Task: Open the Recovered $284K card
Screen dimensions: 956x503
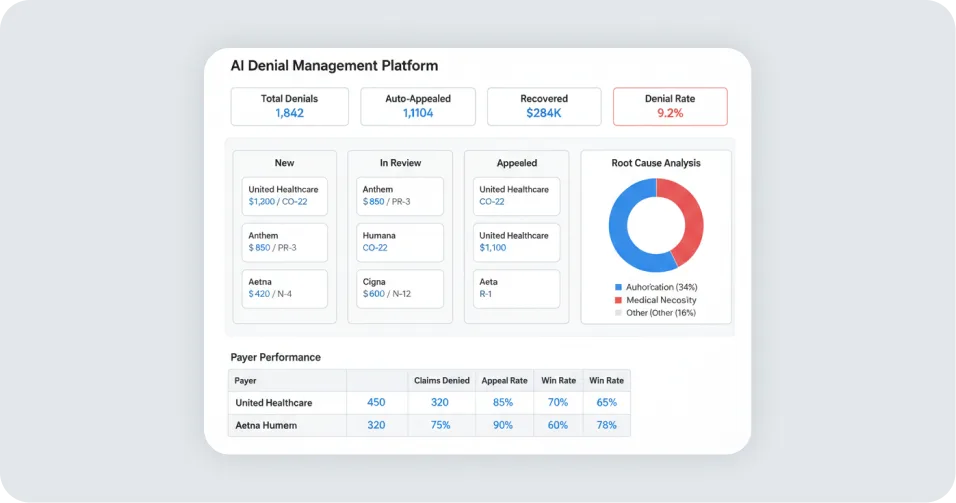Action: (544, 107)
